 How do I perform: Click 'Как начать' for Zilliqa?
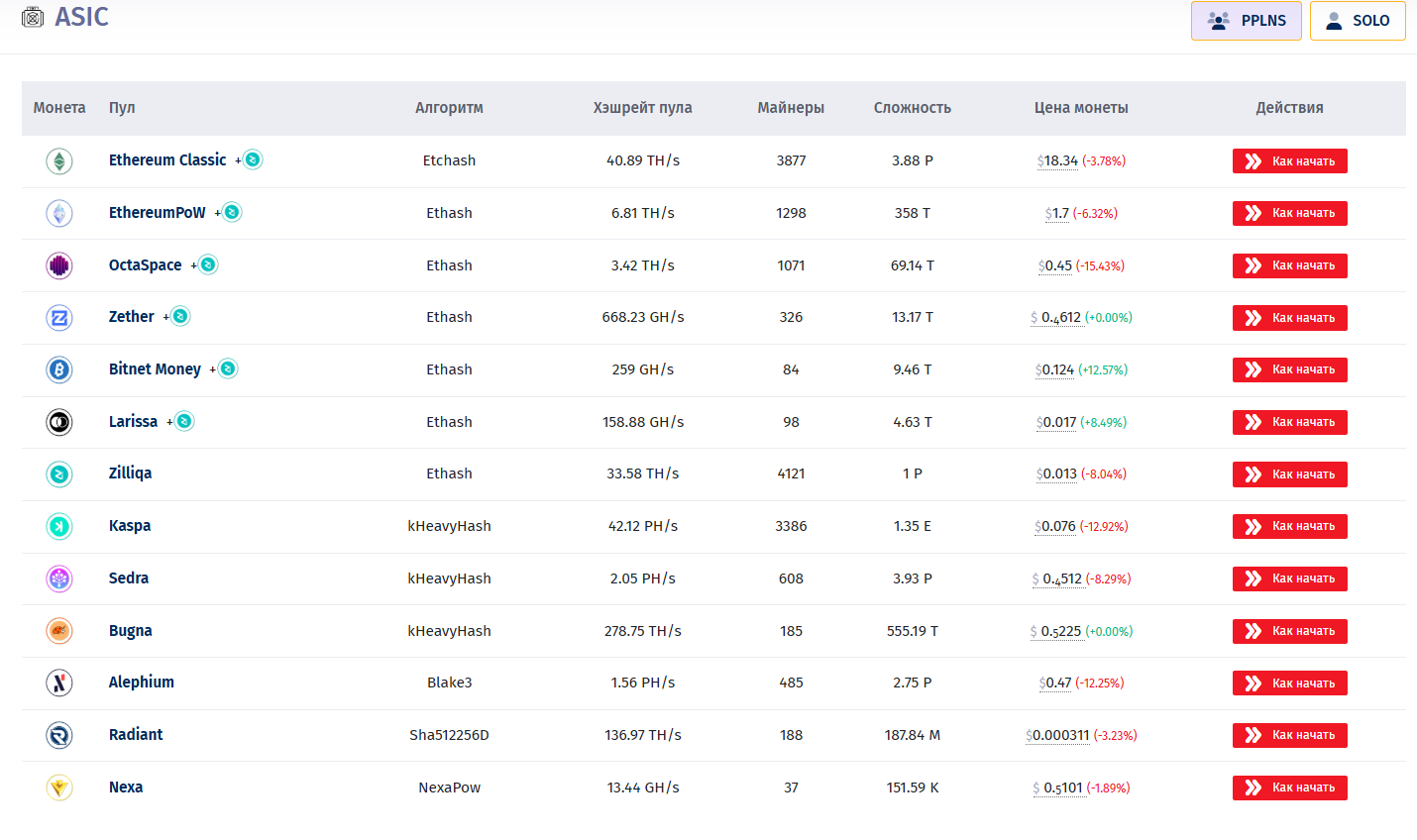[x=1290, y=474]
